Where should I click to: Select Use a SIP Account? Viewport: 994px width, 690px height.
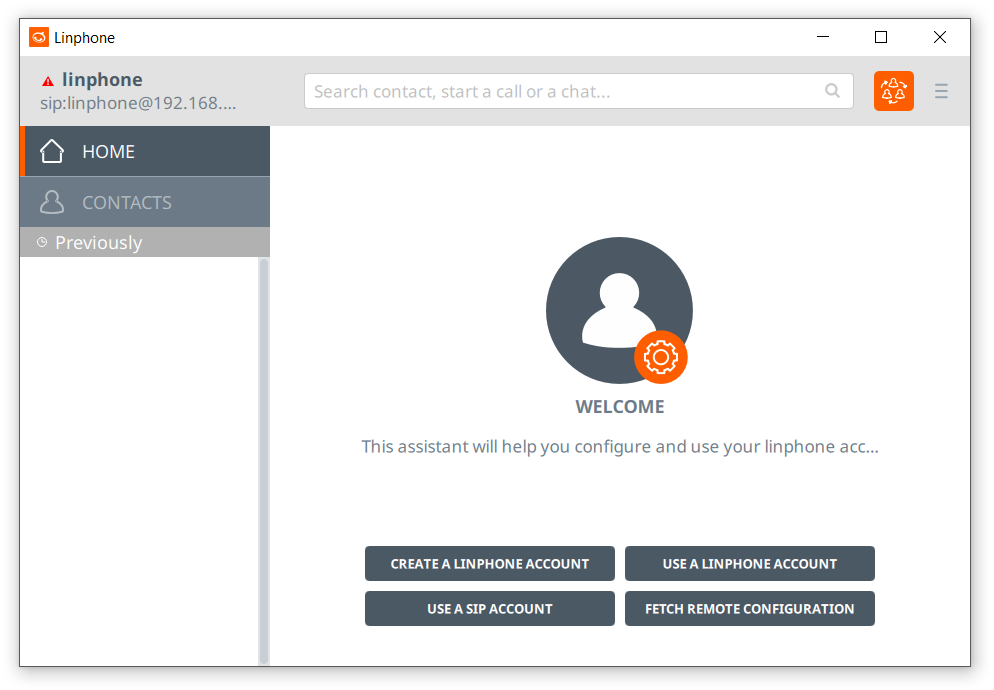[489, 609]
